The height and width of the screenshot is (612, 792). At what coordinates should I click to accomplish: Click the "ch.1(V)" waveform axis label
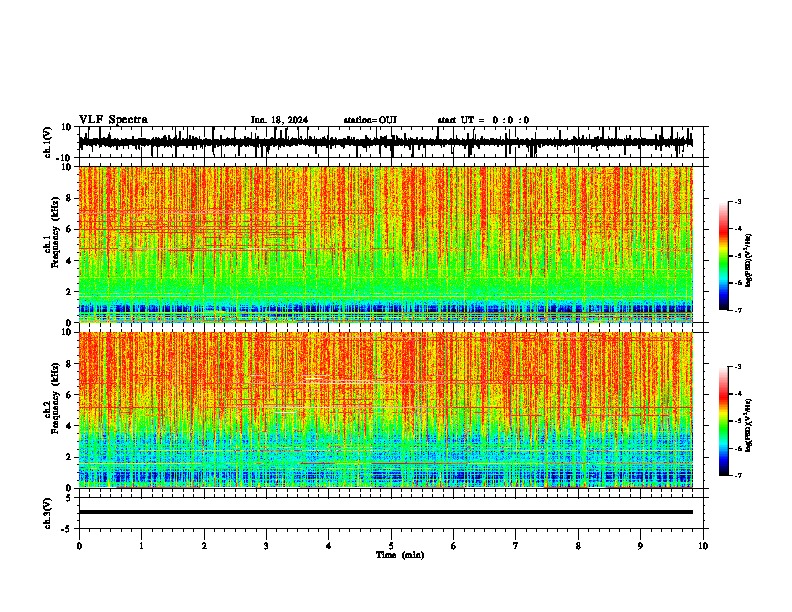coord(48,142)
